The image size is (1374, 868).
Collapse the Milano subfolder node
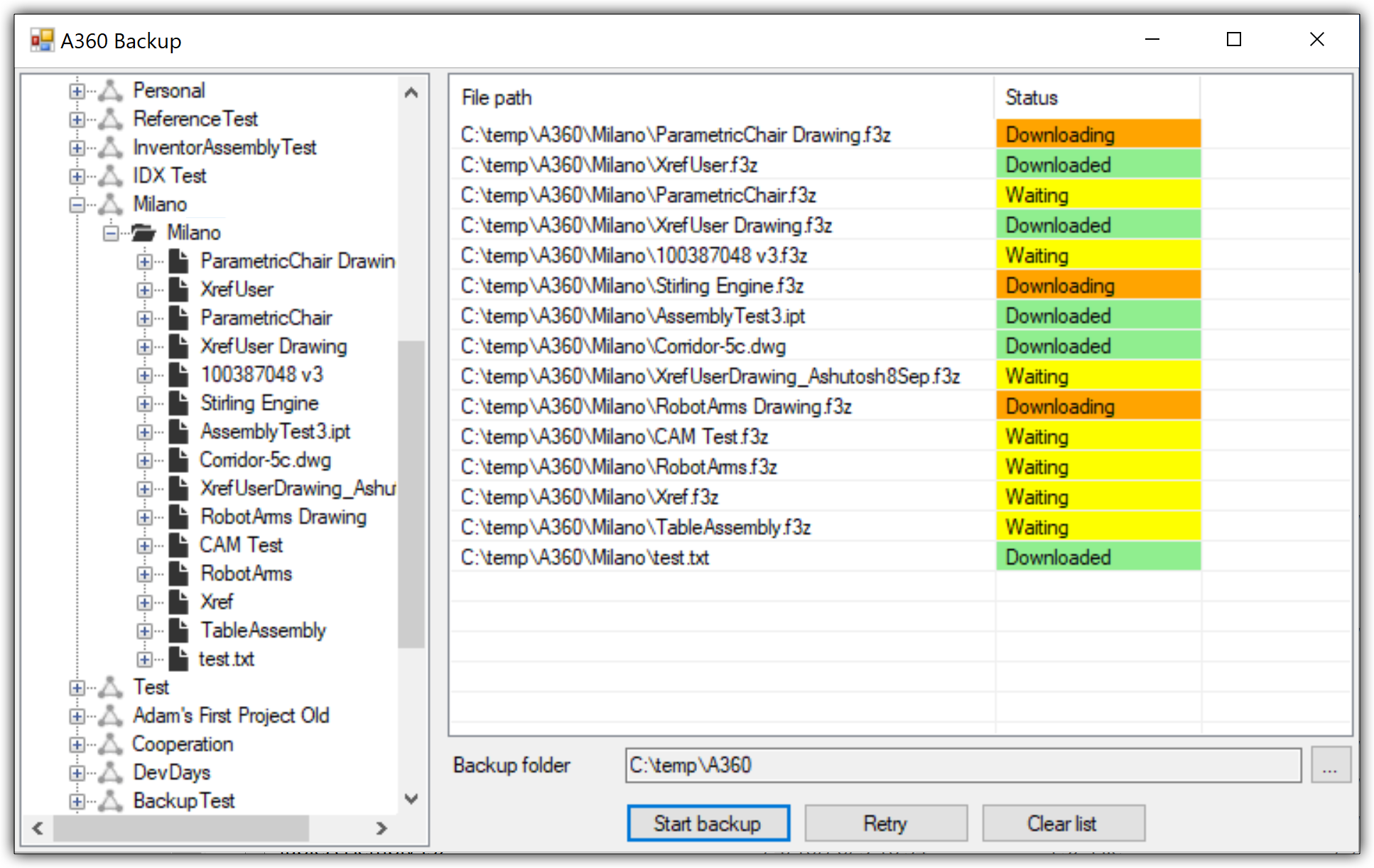coord(111,233)
